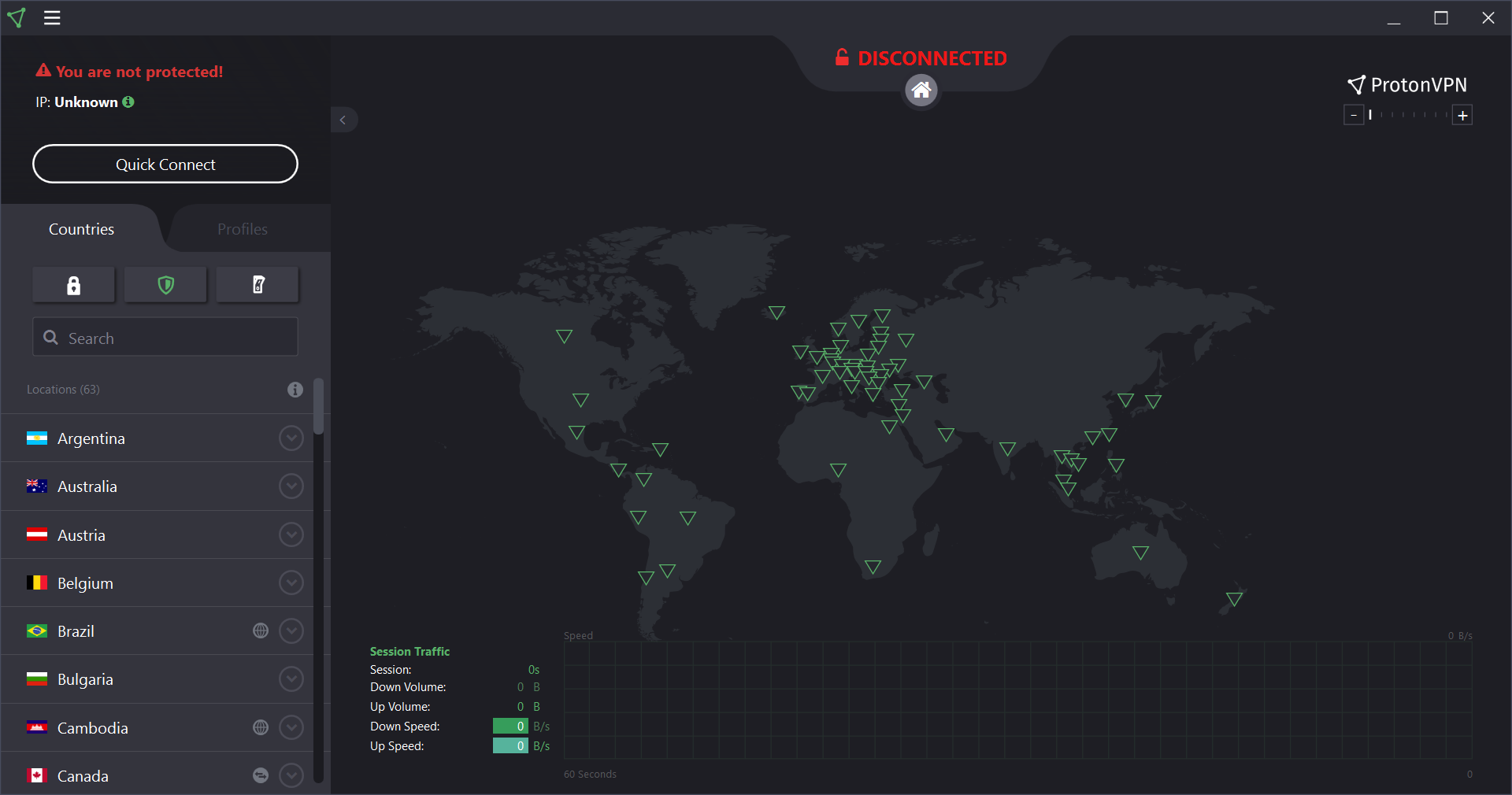This screenshot has width=1512, height=795.
Task: Click the info icon beside IP Unknown
Action: pyautogui.click(x=128, y=102)
